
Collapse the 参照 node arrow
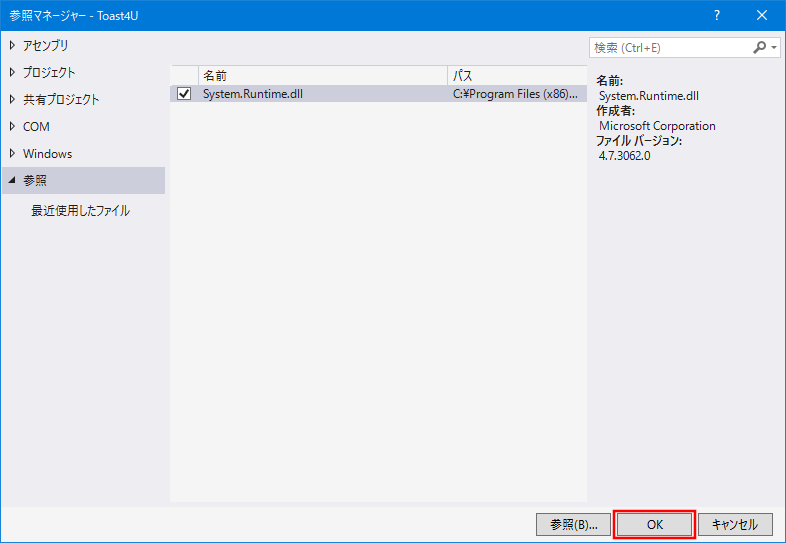click(x=12, y=181)
